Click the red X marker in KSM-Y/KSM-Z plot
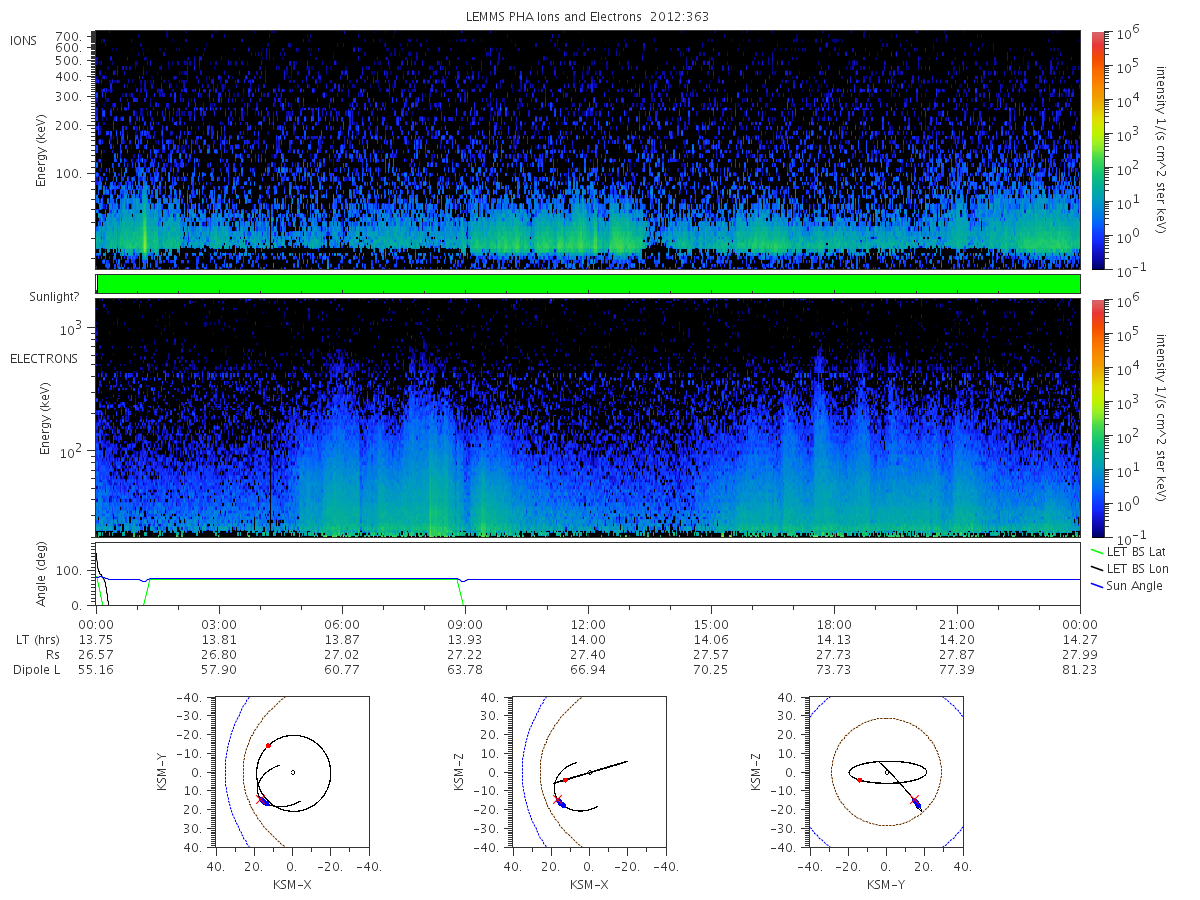Screen dimensions: 1200x900 914,799
